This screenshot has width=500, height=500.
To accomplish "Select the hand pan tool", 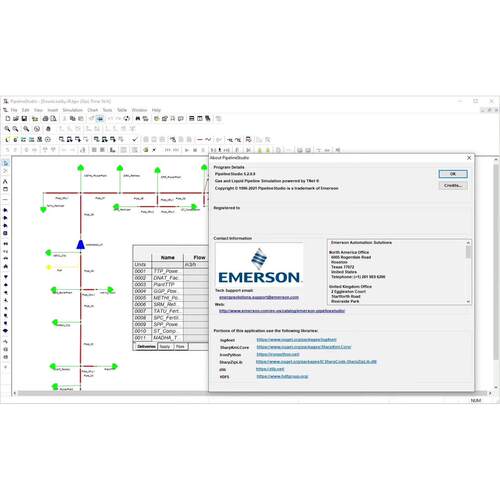I will (x=48, y=129).
